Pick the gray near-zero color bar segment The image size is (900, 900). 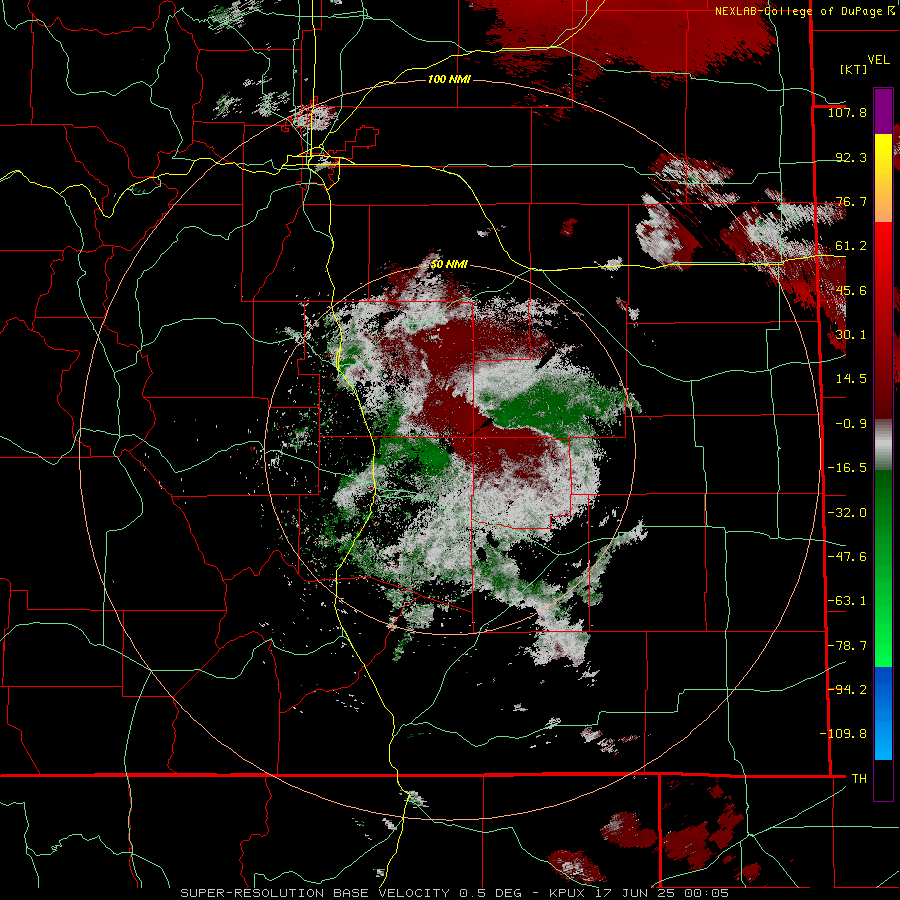(883, 445)
